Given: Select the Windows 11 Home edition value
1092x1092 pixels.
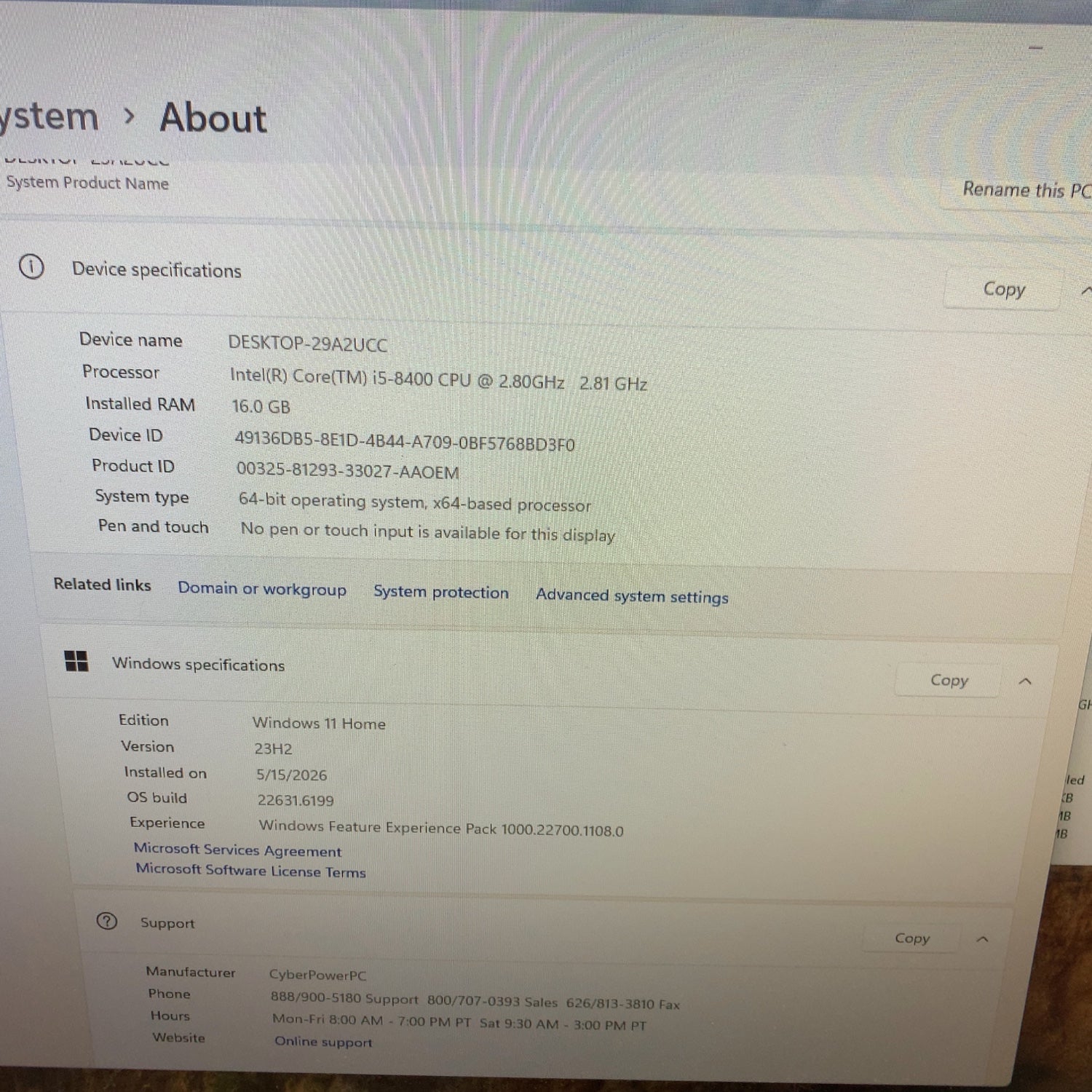Looking at the screenshot, I should pyautogui.click(x=319, y=723).
